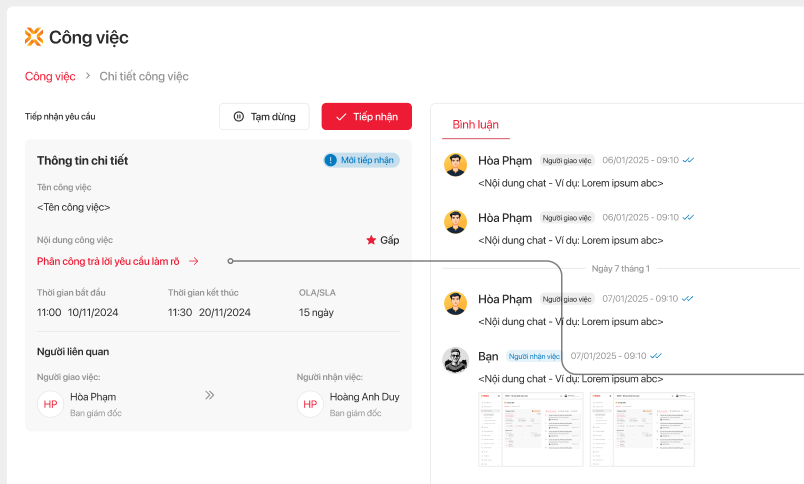Click the arrow next to Phân công trả lời

[194, 261]
